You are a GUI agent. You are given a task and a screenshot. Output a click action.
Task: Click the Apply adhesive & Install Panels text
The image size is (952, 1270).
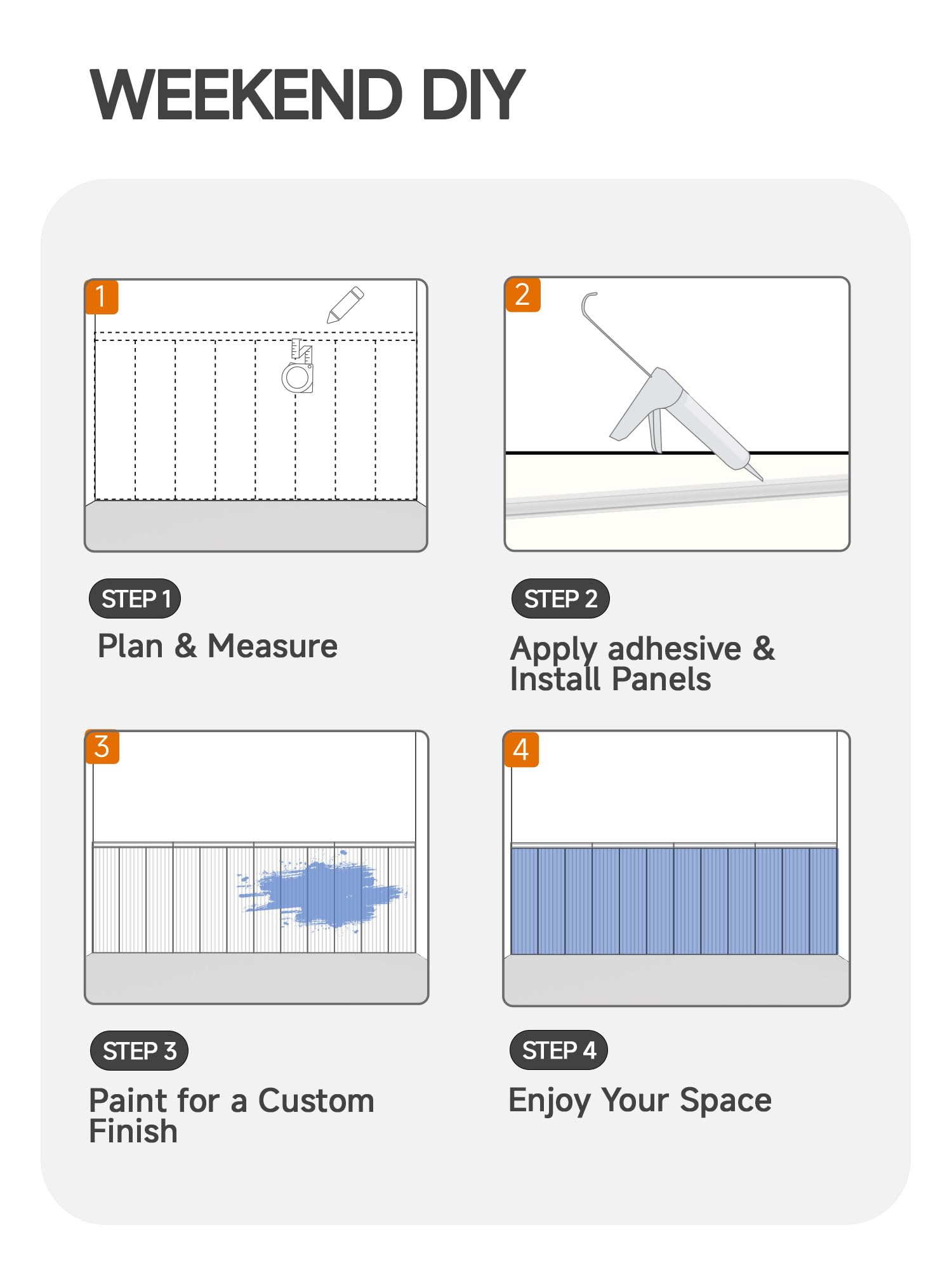click(x=642, y=664)
